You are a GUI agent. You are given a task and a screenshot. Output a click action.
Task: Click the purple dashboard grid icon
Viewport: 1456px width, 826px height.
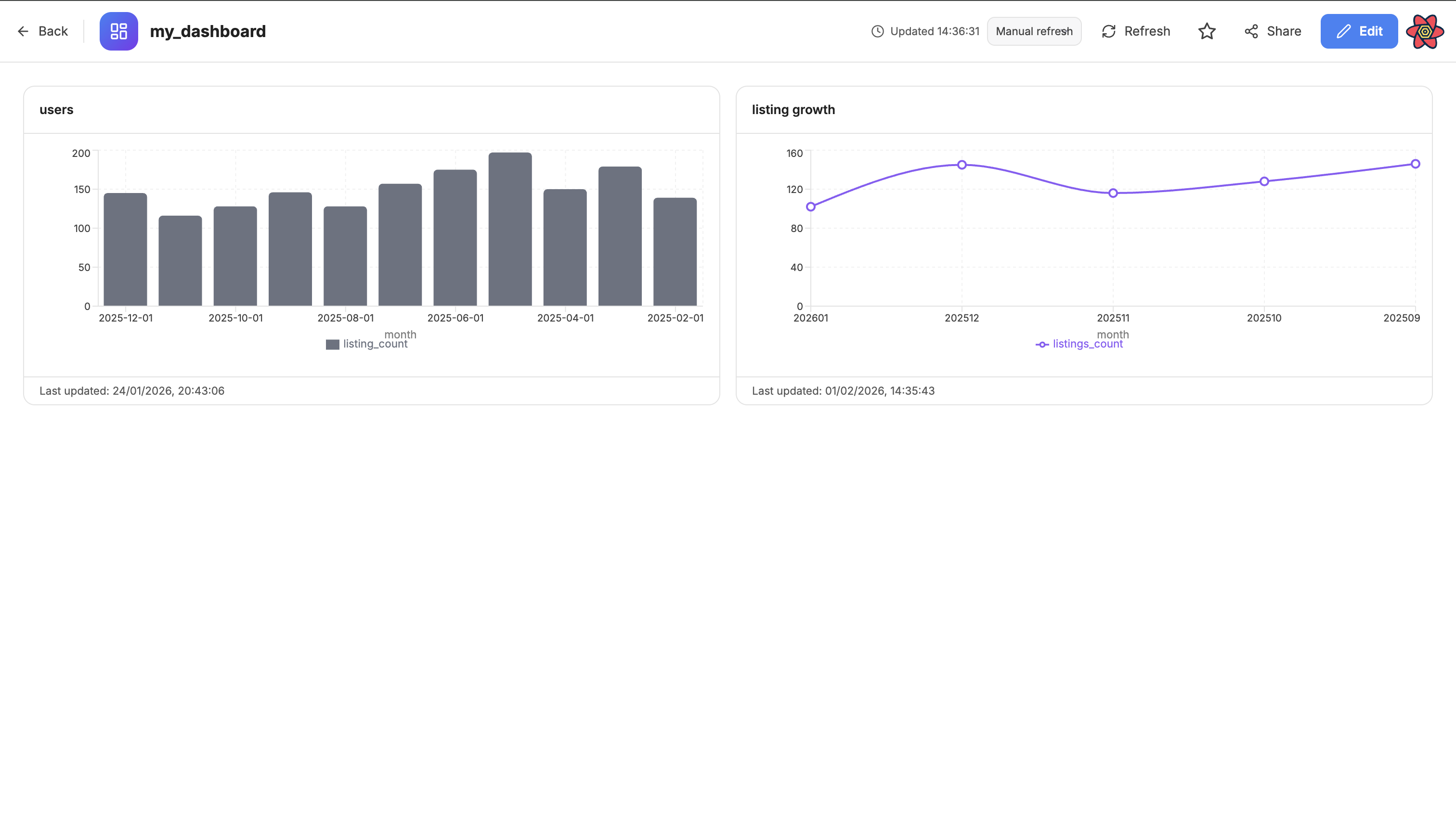coord(118,31)
